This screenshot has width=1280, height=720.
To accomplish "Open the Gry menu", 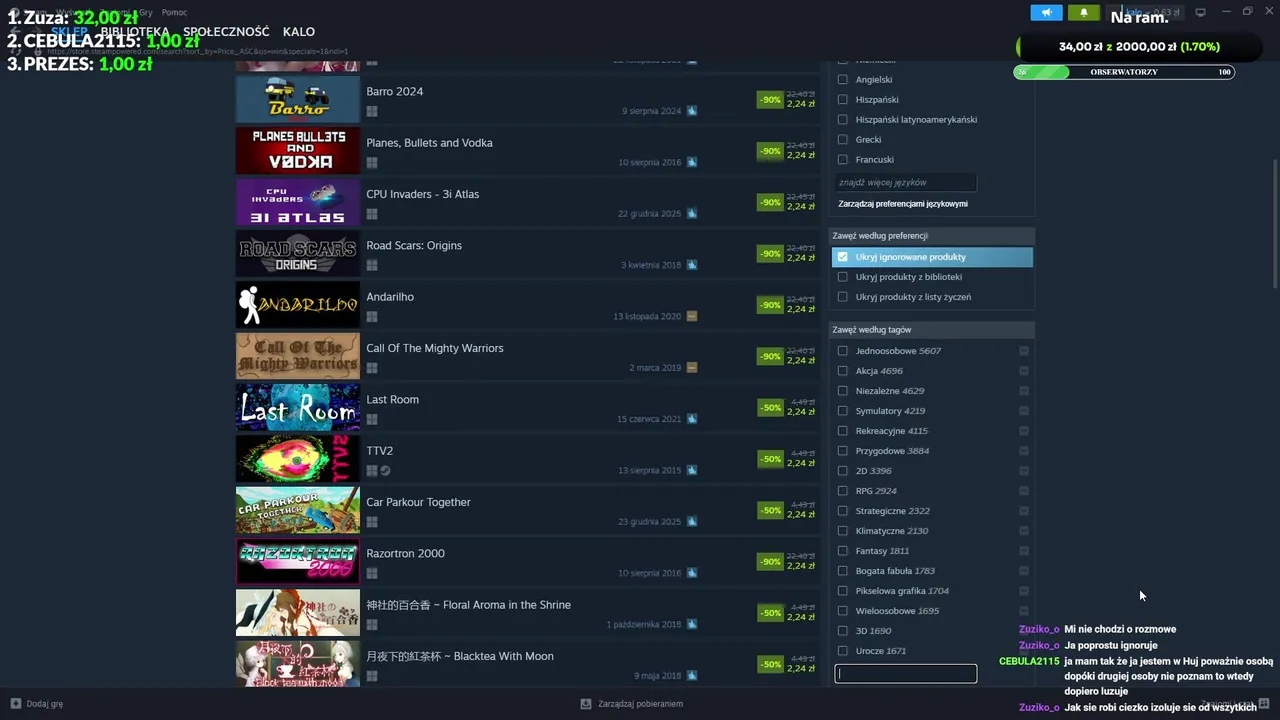I will (x=146, y=12).
